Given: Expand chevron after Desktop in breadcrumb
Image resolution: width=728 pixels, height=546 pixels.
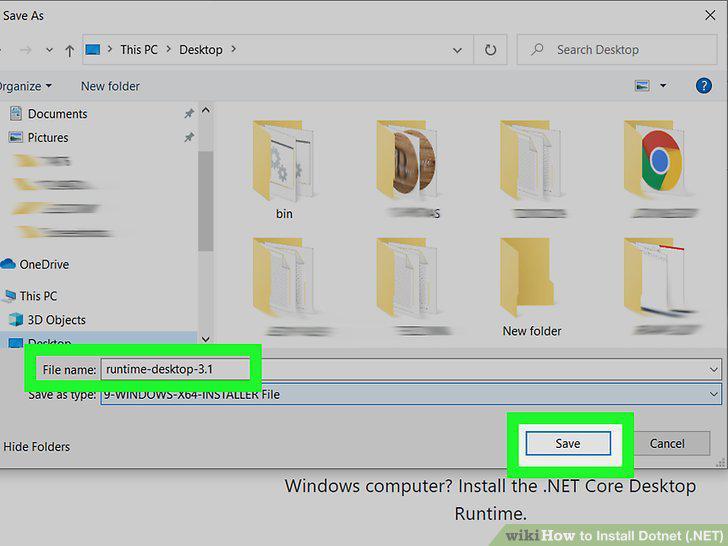Looking at the screenshot, I should pyautogui.click(x=234, y=49).
